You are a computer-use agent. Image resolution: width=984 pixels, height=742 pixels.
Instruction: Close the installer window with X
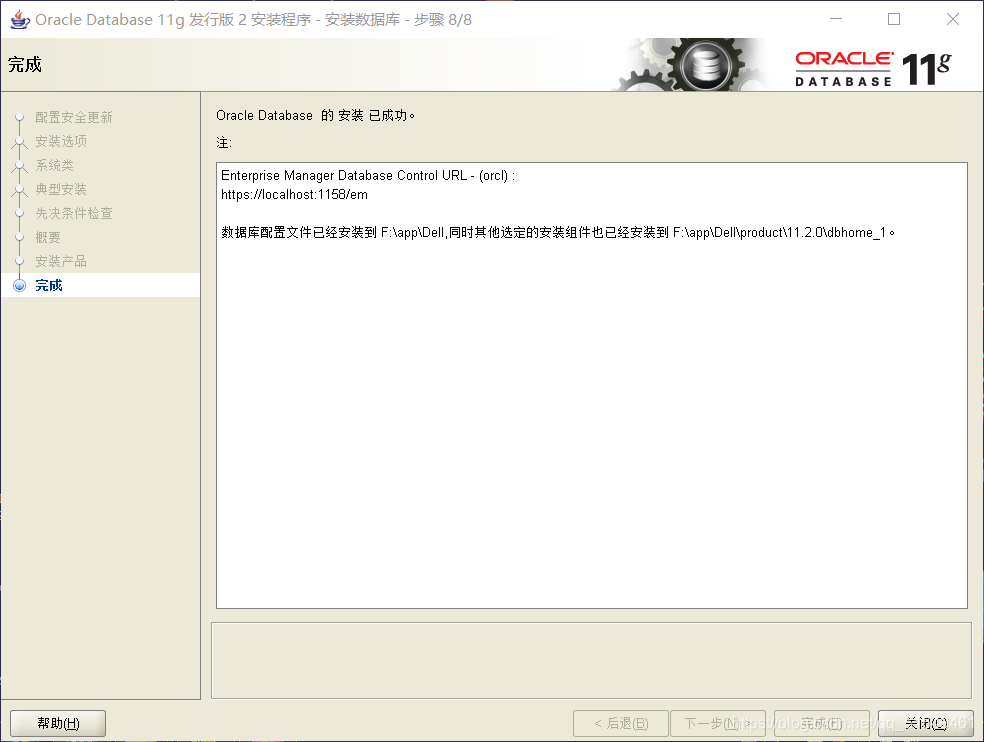tap(953, 19)
